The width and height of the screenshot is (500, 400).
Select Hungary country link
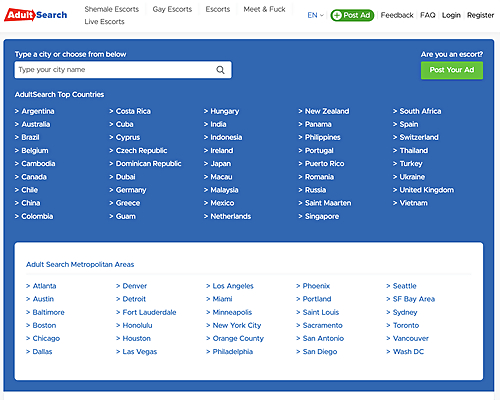[x=225, y=111]
